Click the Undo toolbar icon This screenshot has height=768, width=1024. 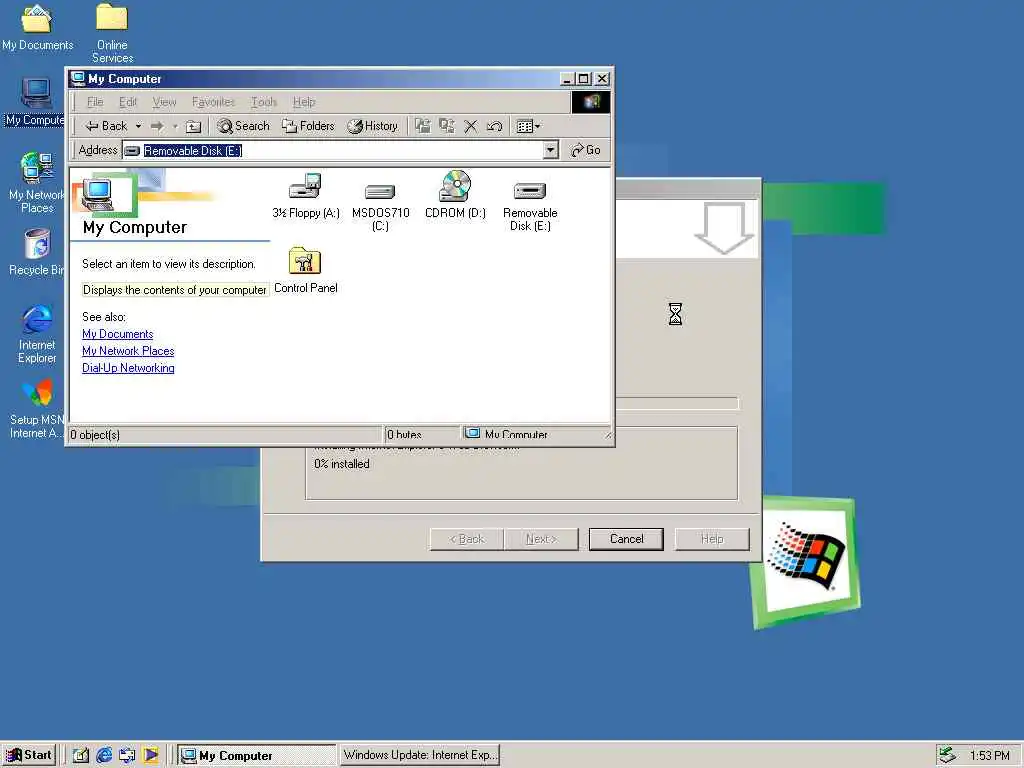click(494, 126)
